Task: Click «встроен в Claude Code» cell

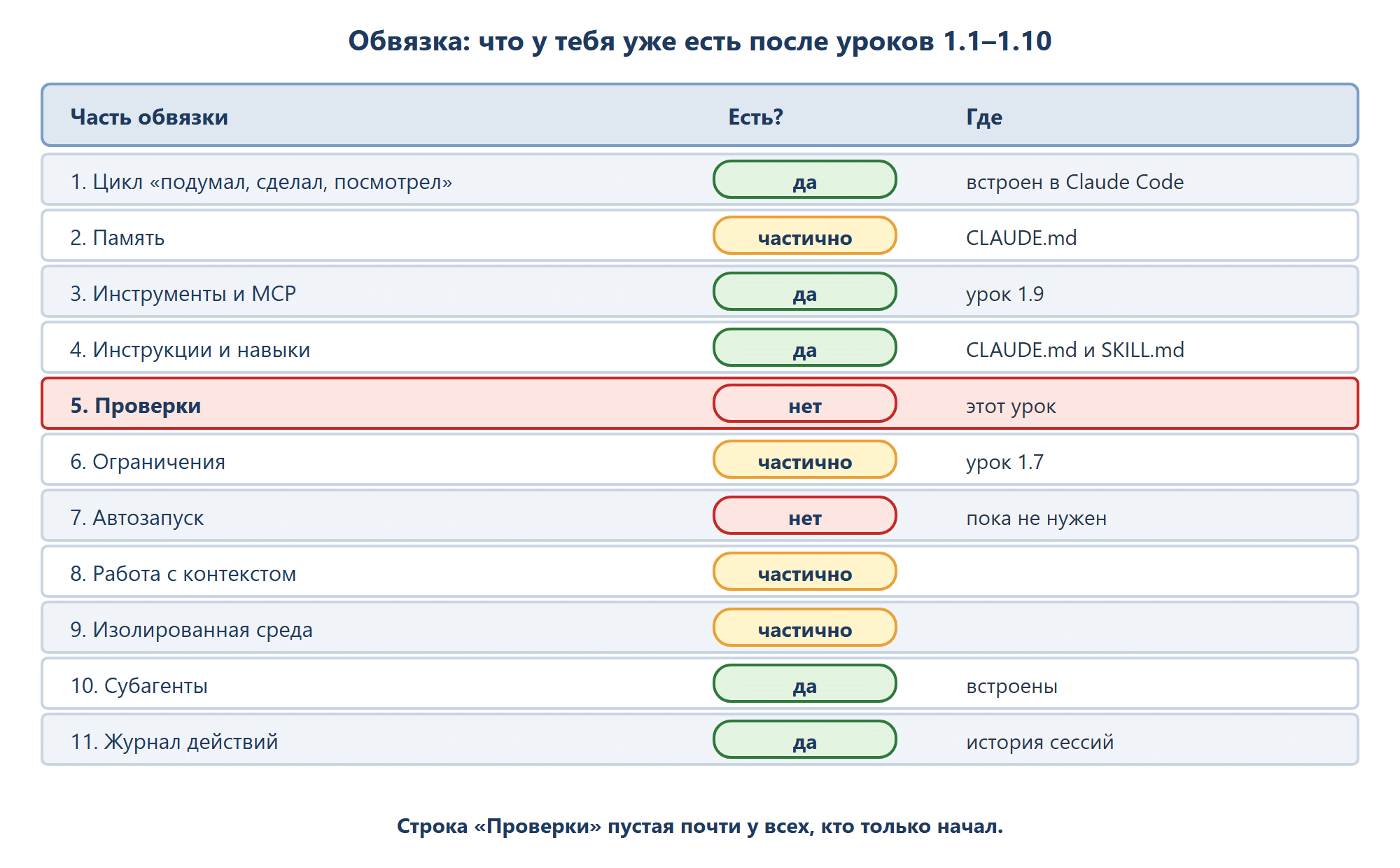Action: tap(1074, 182)
